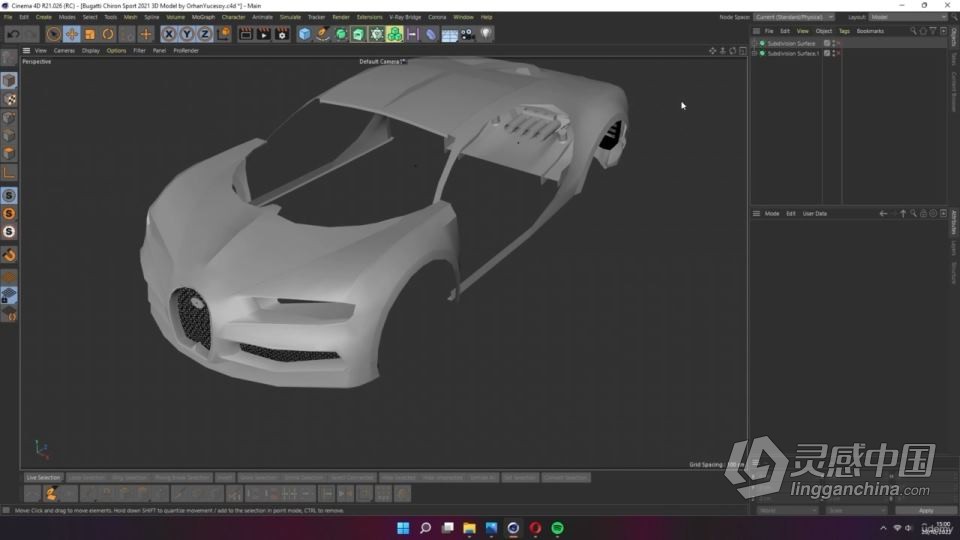Click the Live Selection button in bottom palette
Viewport: 960px width, 540px height.
pos(43,478)
